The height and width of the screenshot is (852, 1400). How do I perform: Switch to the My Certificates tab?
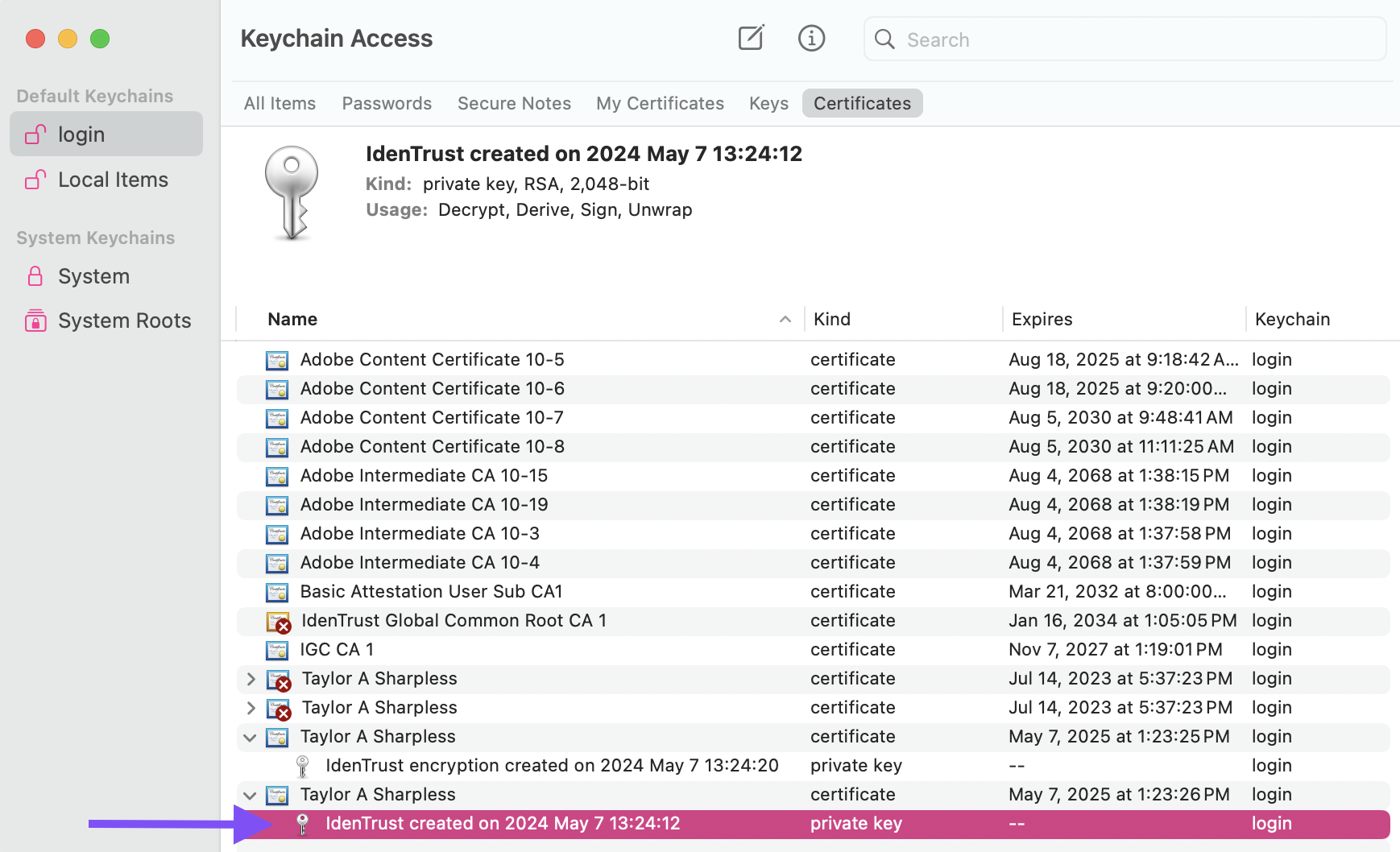[x=660, y=103]
